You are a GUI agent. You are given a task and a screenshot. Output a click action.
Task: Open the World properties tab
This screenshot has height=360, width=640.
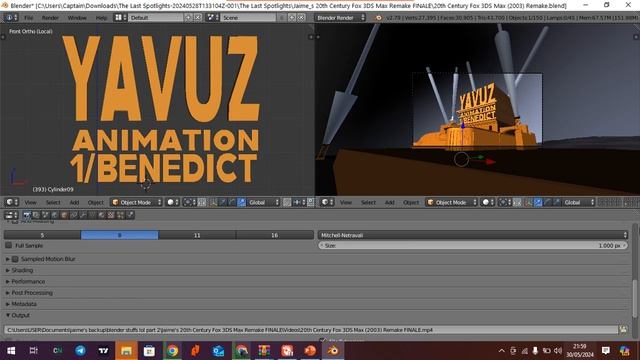click(x=55, y=215)
